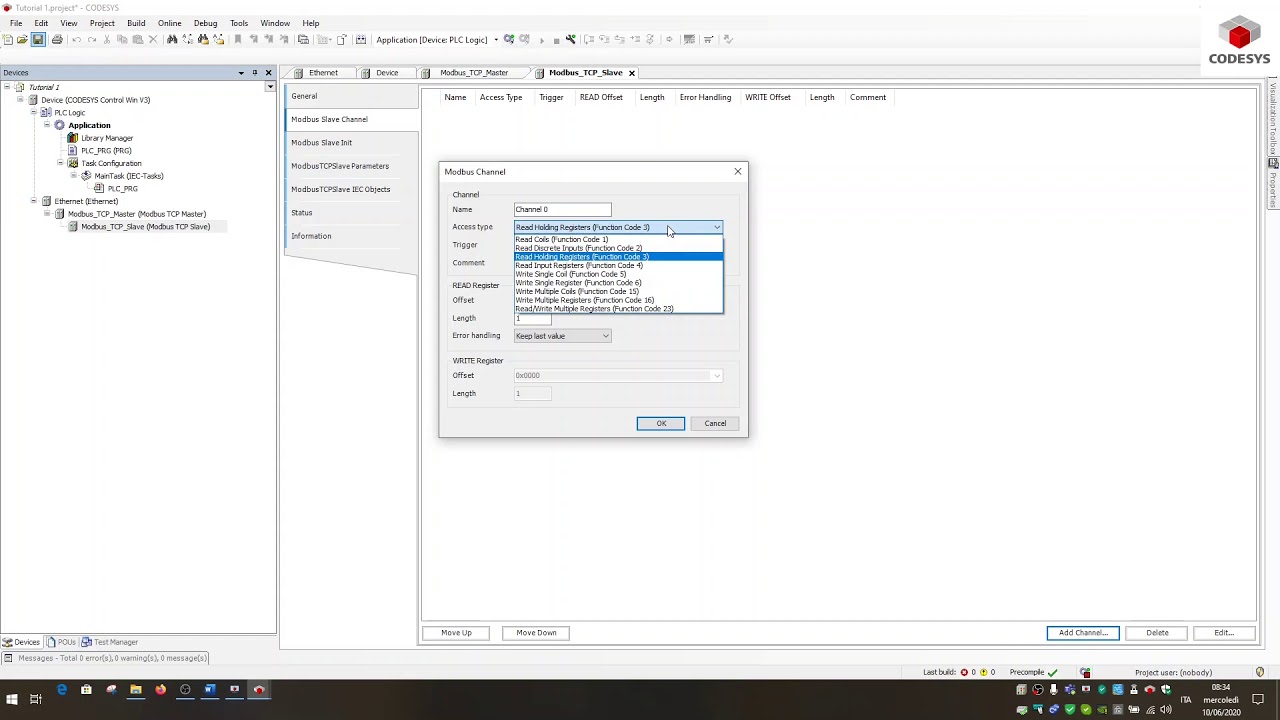Select PLC_PRG (PRG) in device tree
The width and height of the screenshot is (1280, 720).
point(106,151)
